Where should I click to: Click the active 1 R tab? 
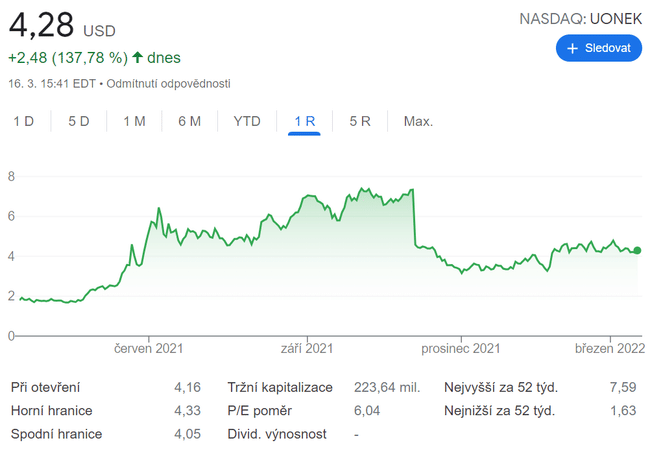pyautogui.click(x=304, y=121)
